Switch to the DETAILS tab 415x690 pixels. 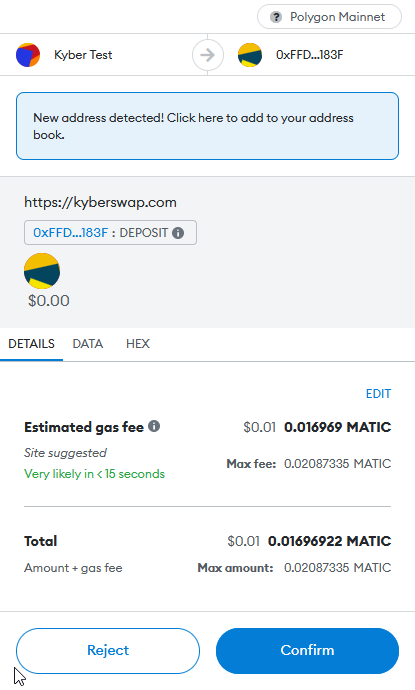pyautogui.click(x=31, y=344)
